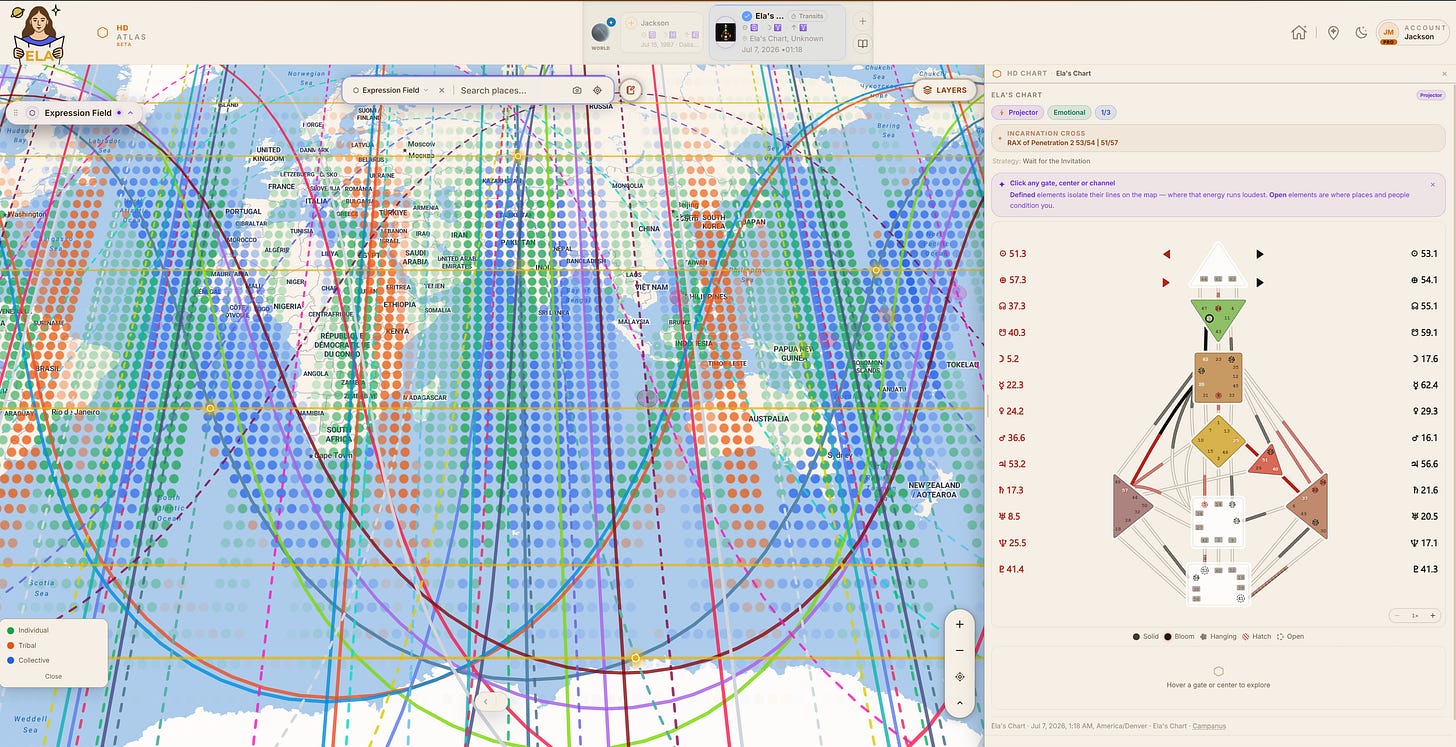The width and height of the screenshot is (1456, 747).
Task: Open the Jackson account menu
Action: click(x=1412, y=33)
